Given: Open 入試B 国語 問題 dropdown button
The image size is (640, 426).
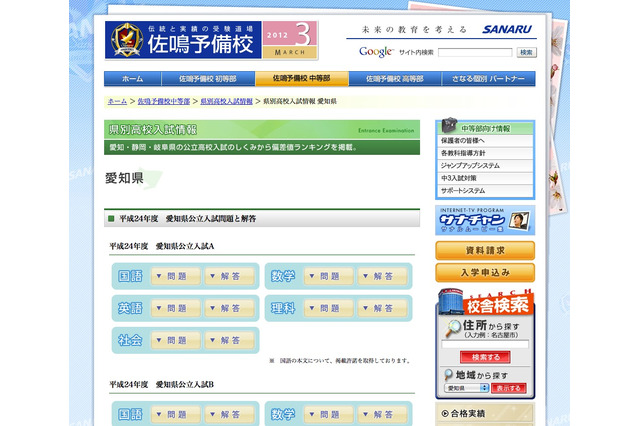Looking at the screenshot, I should tap(176, 415).
